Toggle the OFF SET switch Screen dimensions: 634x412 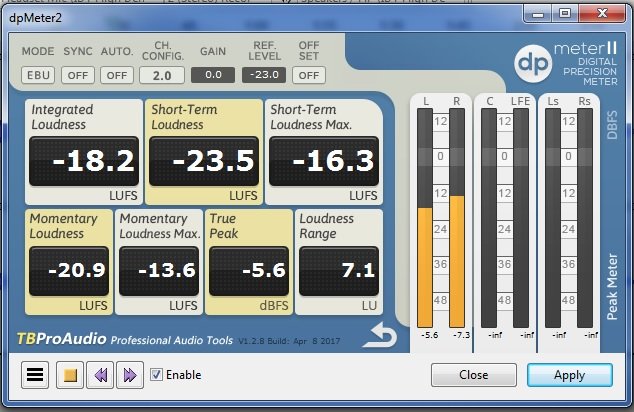pos(311,74)
